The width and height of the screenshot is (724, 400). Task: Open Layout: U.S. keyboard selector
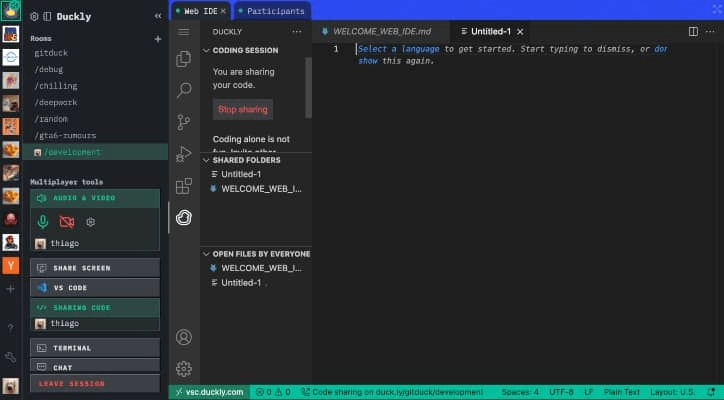point(672,392)
